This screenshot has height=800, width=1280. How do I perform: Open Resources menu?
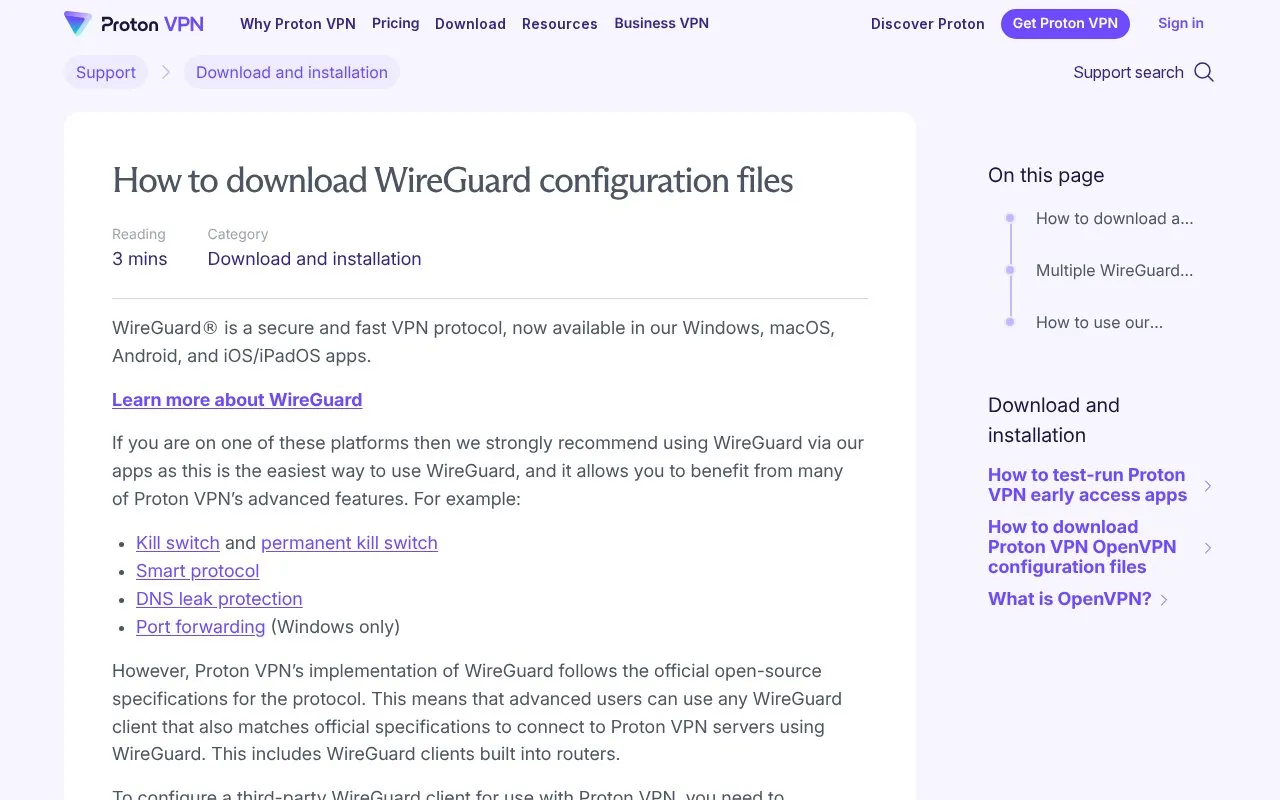pyautogui.click(x=560, y=23)
